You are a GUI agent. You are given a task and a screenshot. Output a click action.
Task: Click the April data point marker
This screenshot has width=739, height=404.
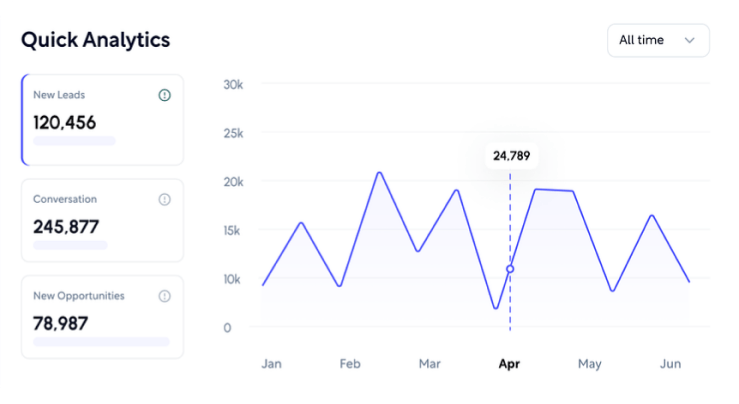510,269
